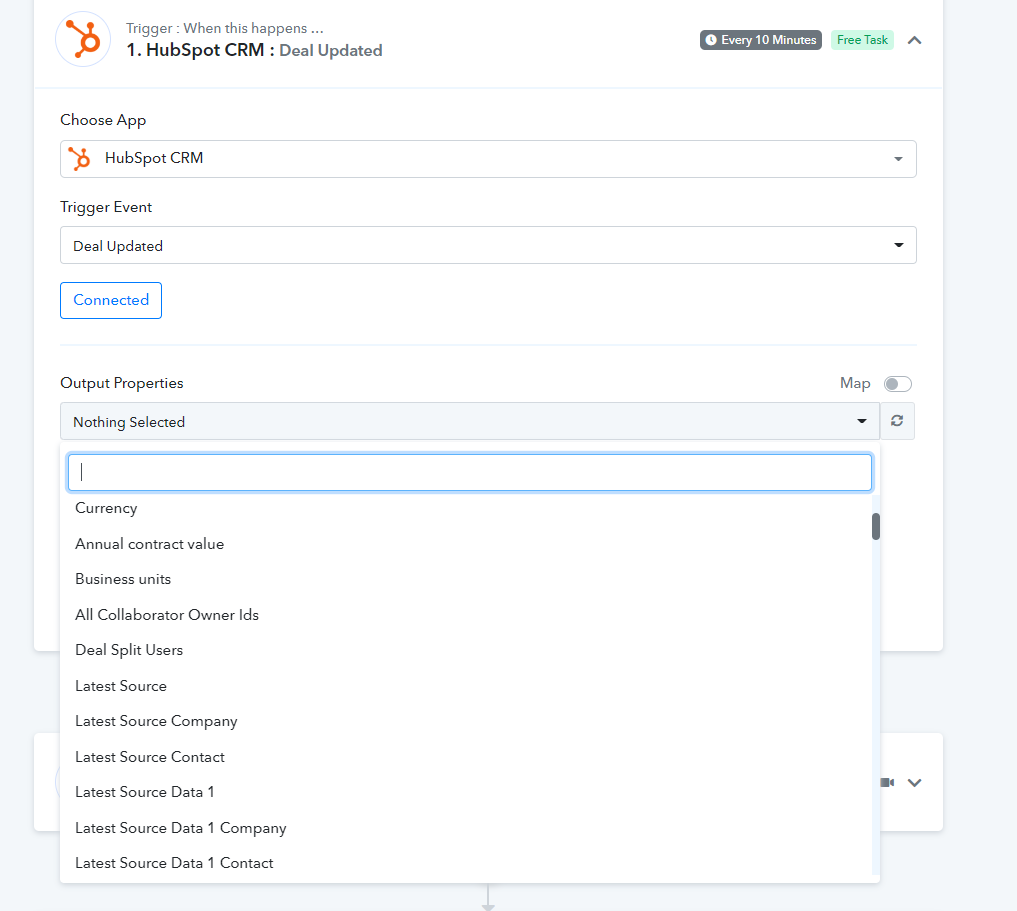Image resolution: width=1017 pixels, height=911 pixels.
Task: Click the dropdown list scrollbar thumb
Action: tap(876, 526)
